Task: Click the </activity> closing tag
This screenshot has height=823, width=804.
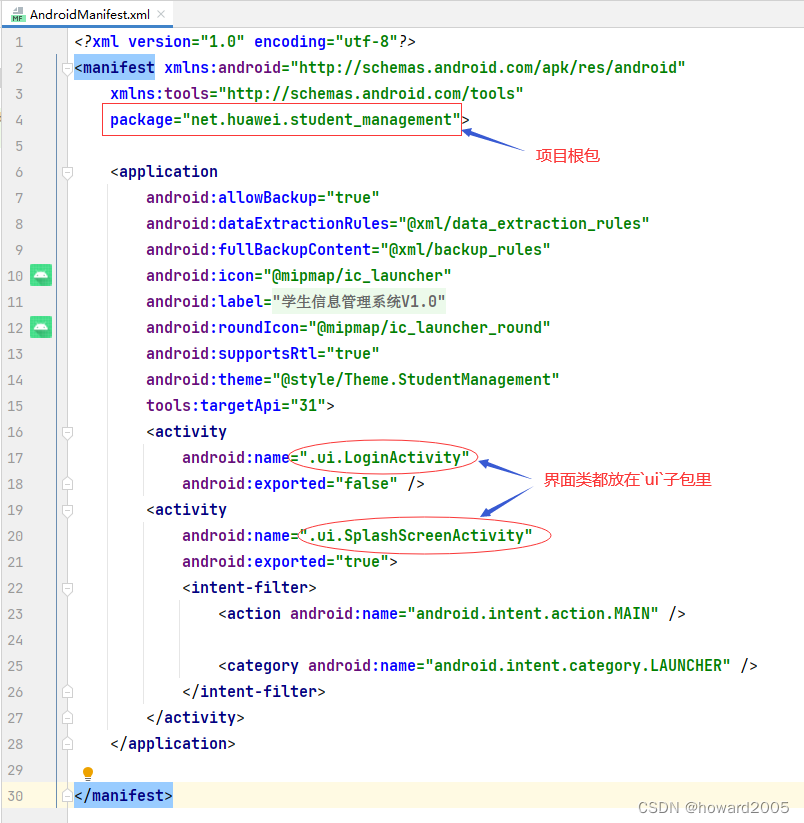Action: [x=195, y=718]
